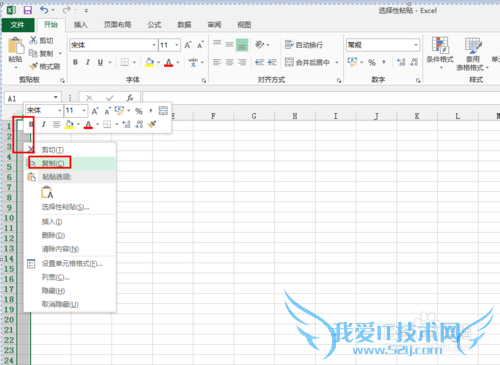
Task: Click the Save icon in quick access toolbar
Action: 28,10
